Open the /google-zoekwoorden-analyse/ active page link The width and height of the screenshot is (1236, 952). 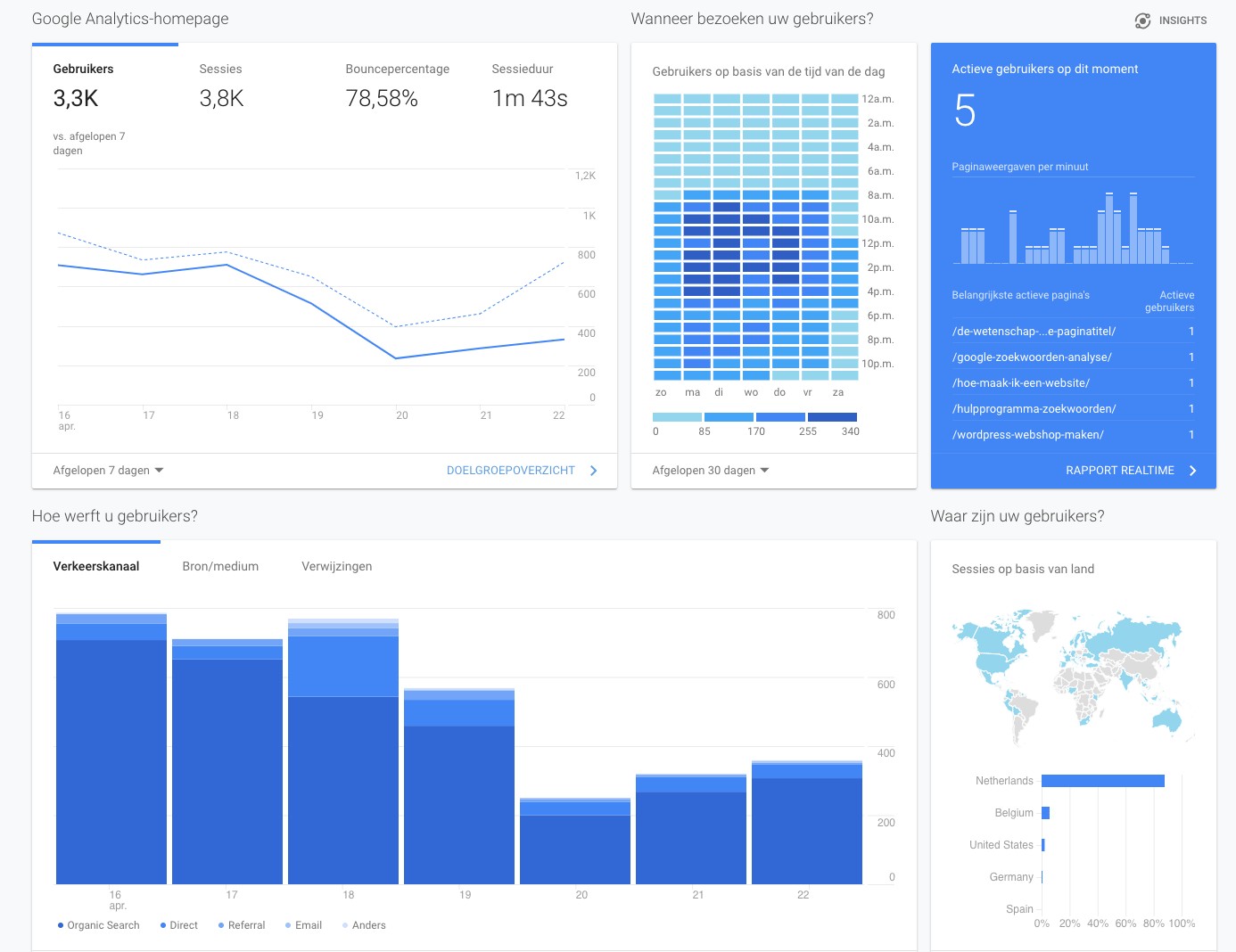[1031, 357]
